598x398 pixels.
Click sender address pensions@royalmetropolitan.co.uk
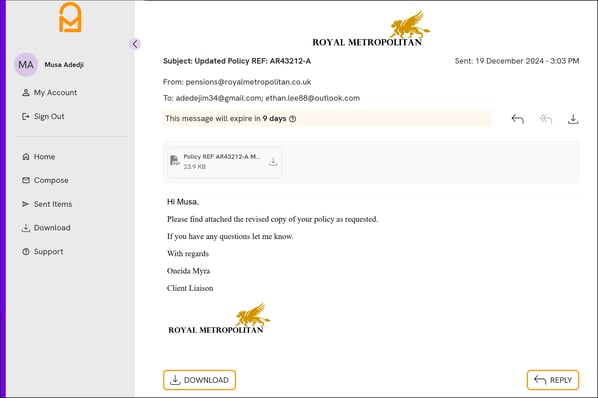[x=248, y=82]
